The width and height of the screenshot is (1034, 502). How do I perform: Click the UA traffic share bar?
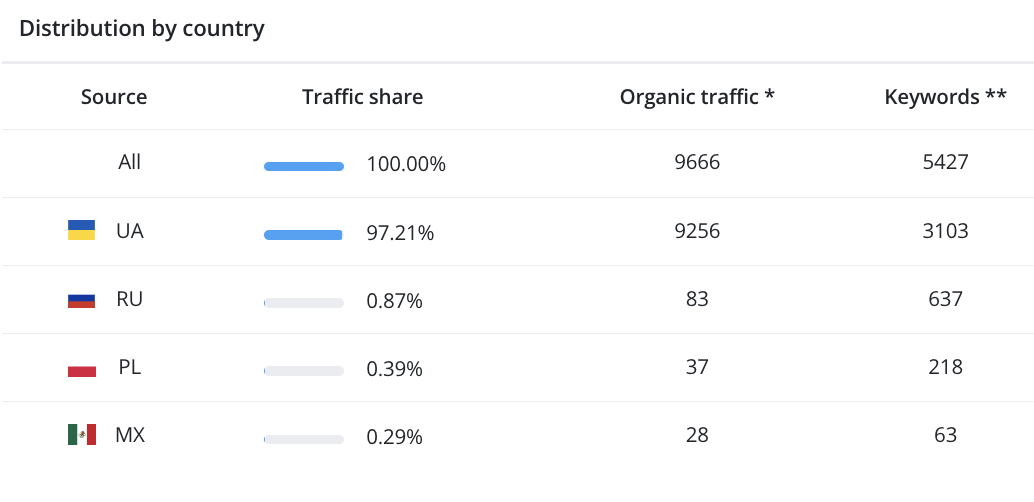304,235
